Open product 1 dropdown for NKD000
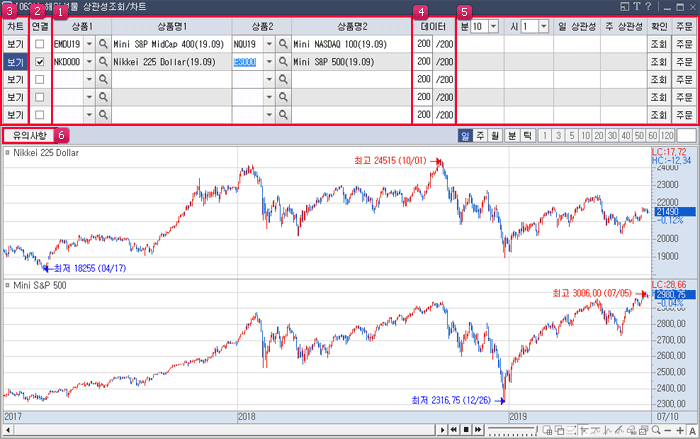 tap(89, 62)
